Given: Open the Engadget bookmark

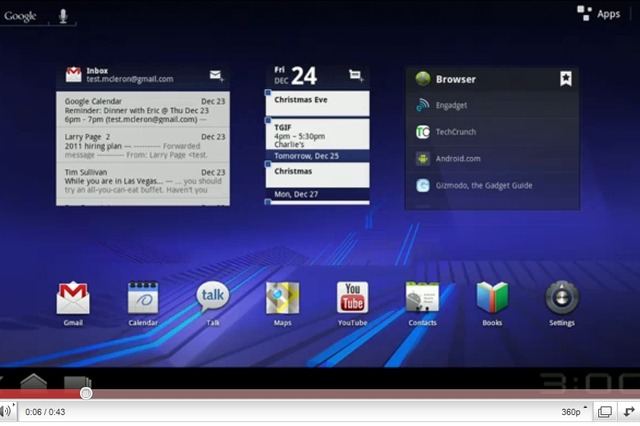Looking at the screenshot, I should pos(492,105).
